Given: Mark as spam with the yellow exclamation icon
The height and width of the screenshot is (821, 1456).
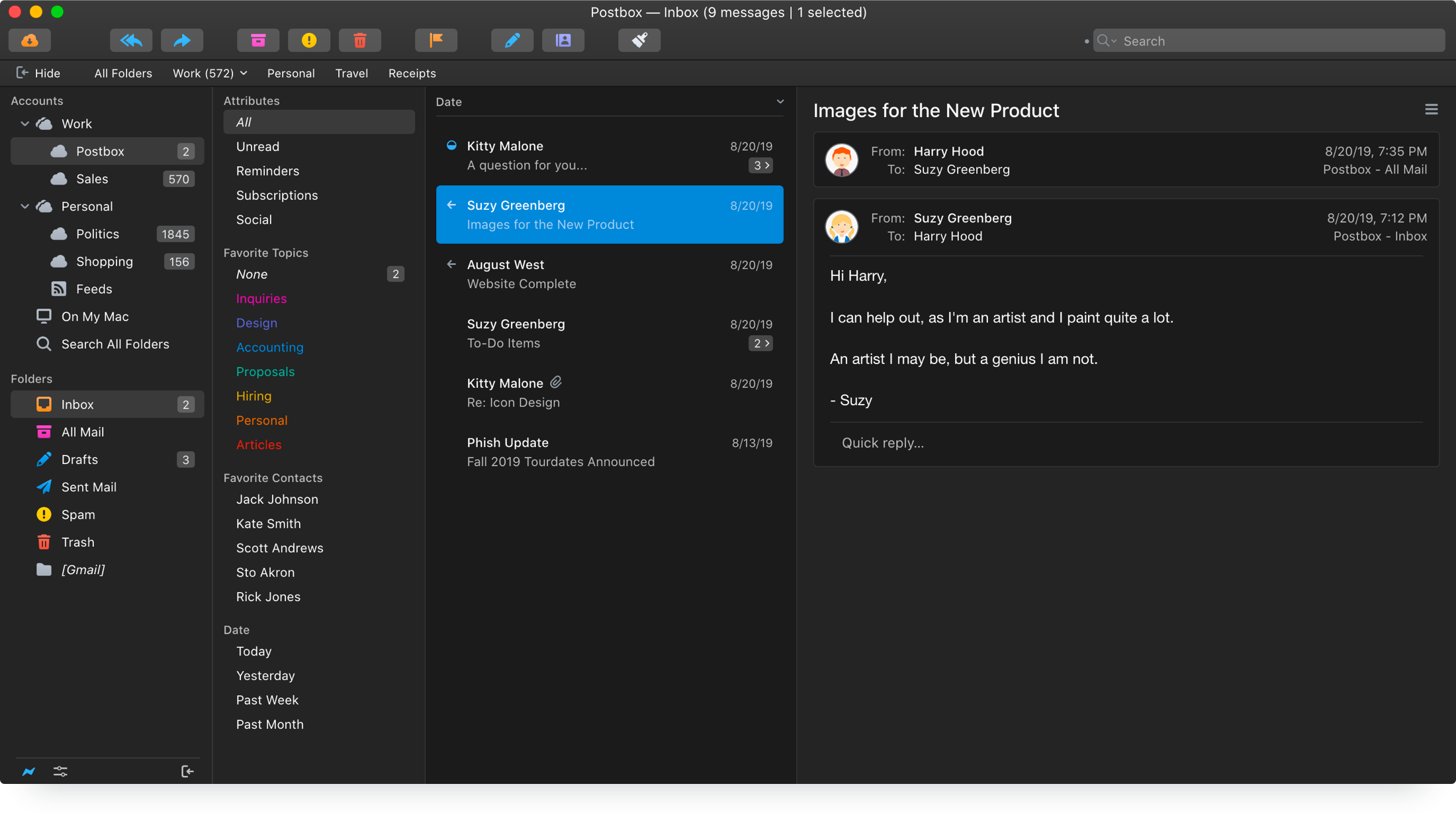Looking at the screenshot, I should click(309, 40).
